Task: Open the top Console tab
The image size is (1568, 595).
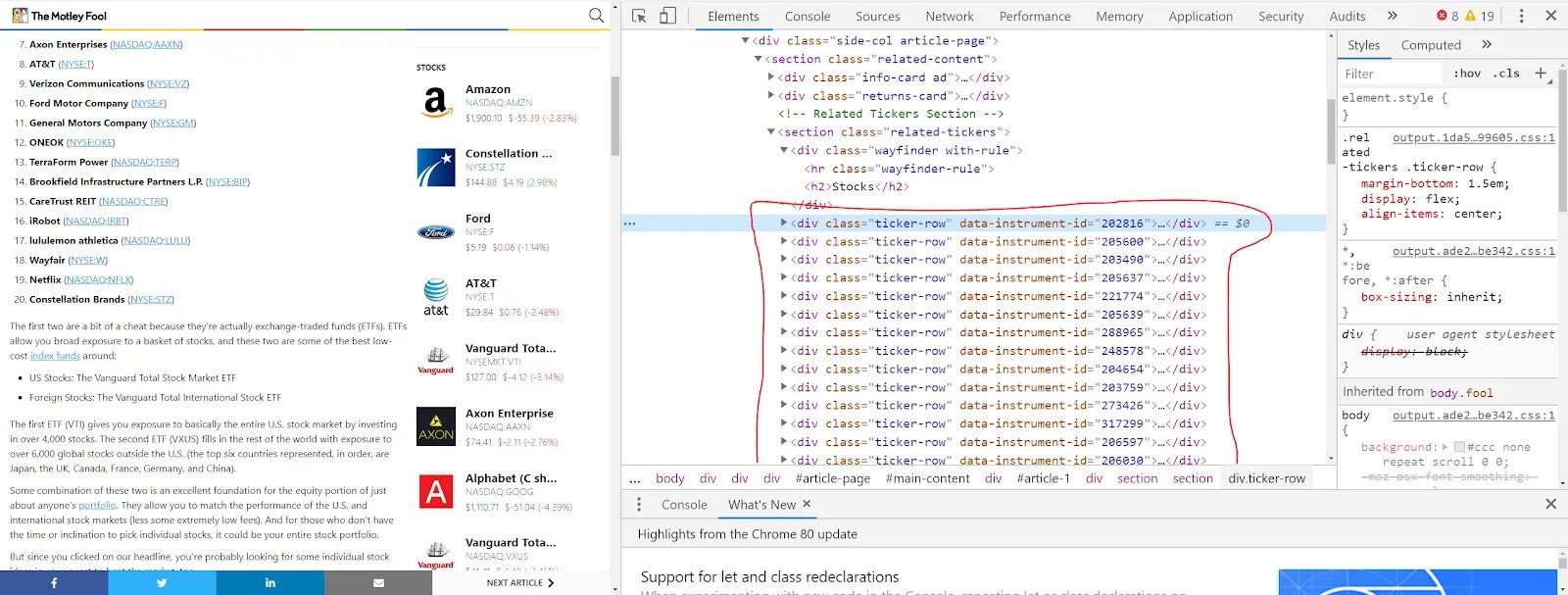Action: 808,16
